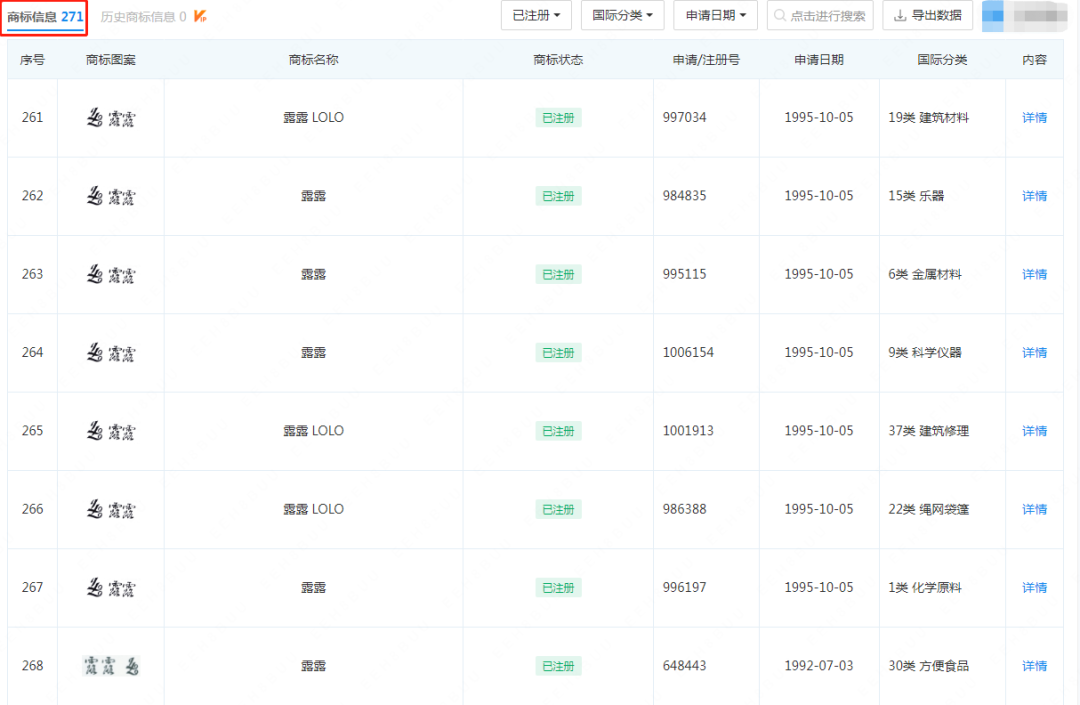Open trademark image thumbnail in row 268

point(111,666)
